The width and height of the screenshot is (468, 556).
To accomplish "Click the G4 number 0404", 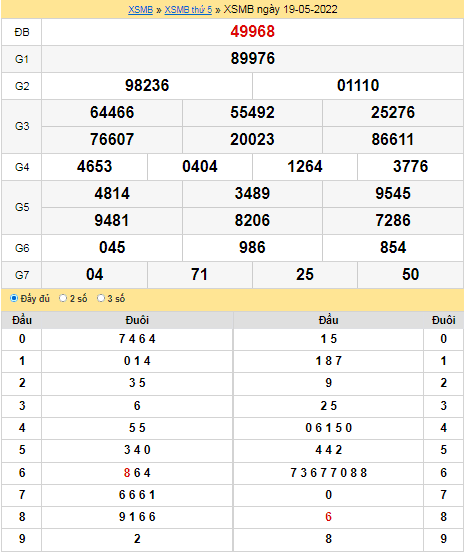I will pyautogui.click(x=200, y=166).
